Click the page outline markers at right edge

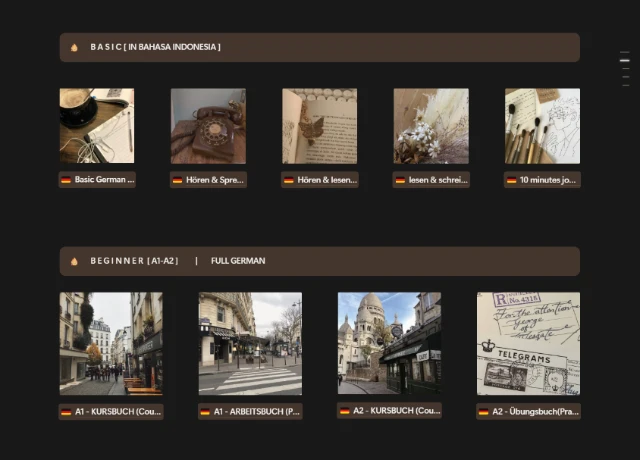point(625,67)
